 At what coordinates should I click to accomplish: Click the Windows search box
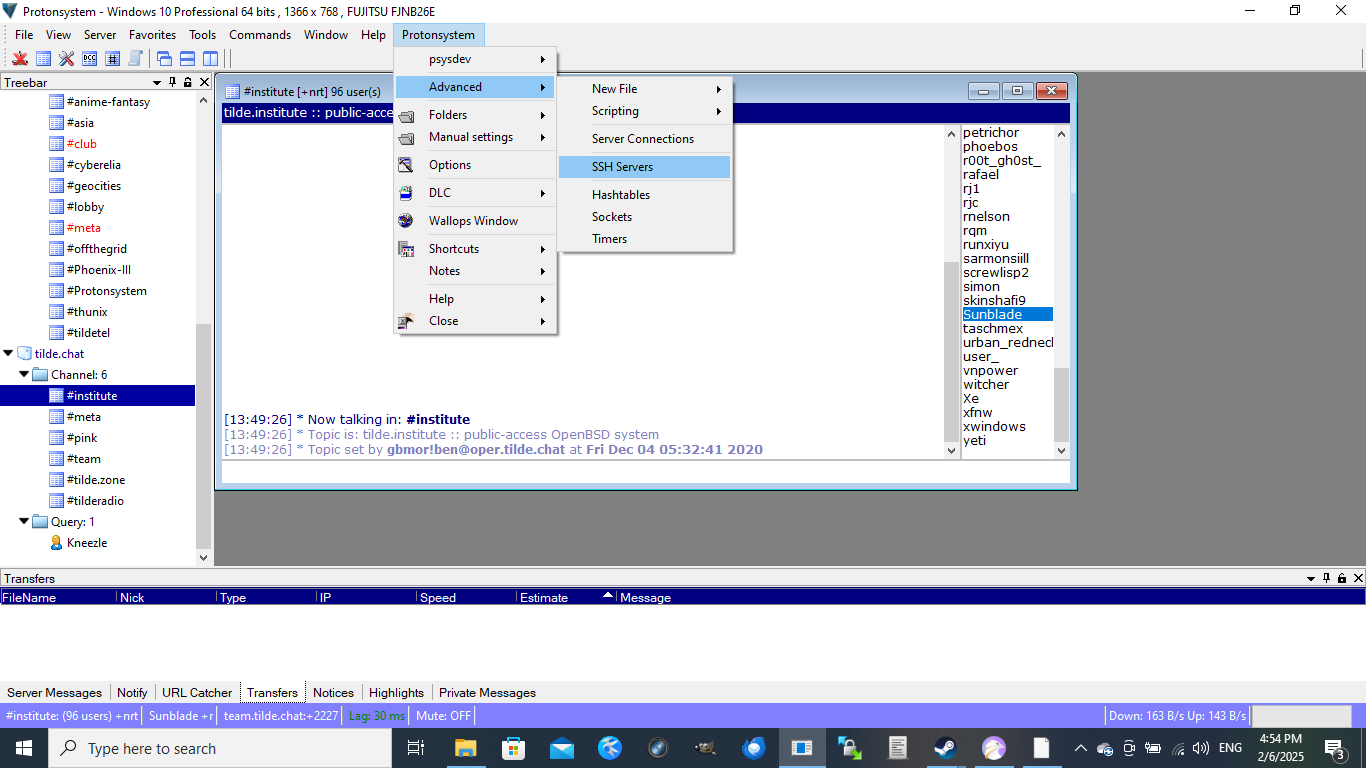[x=218, y=748]
